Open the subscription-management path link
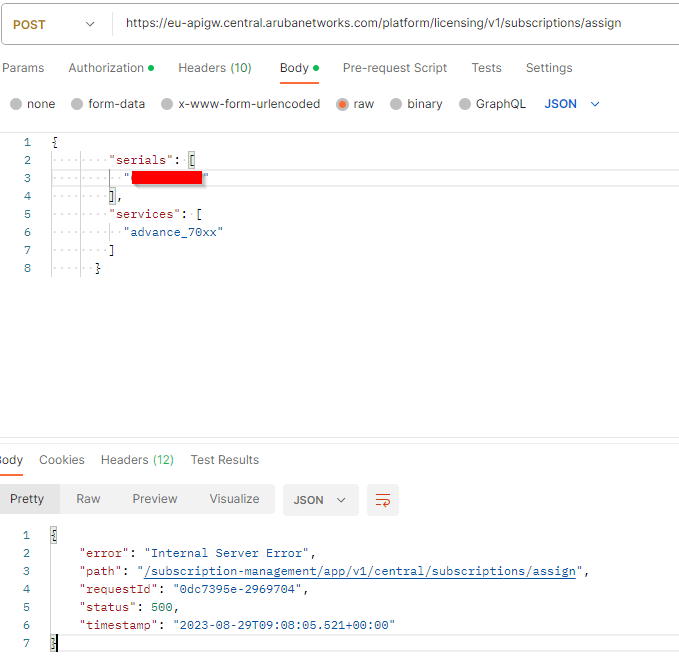Image resolution: width=679 pixels, height=657 pixels. coord(360,571)
